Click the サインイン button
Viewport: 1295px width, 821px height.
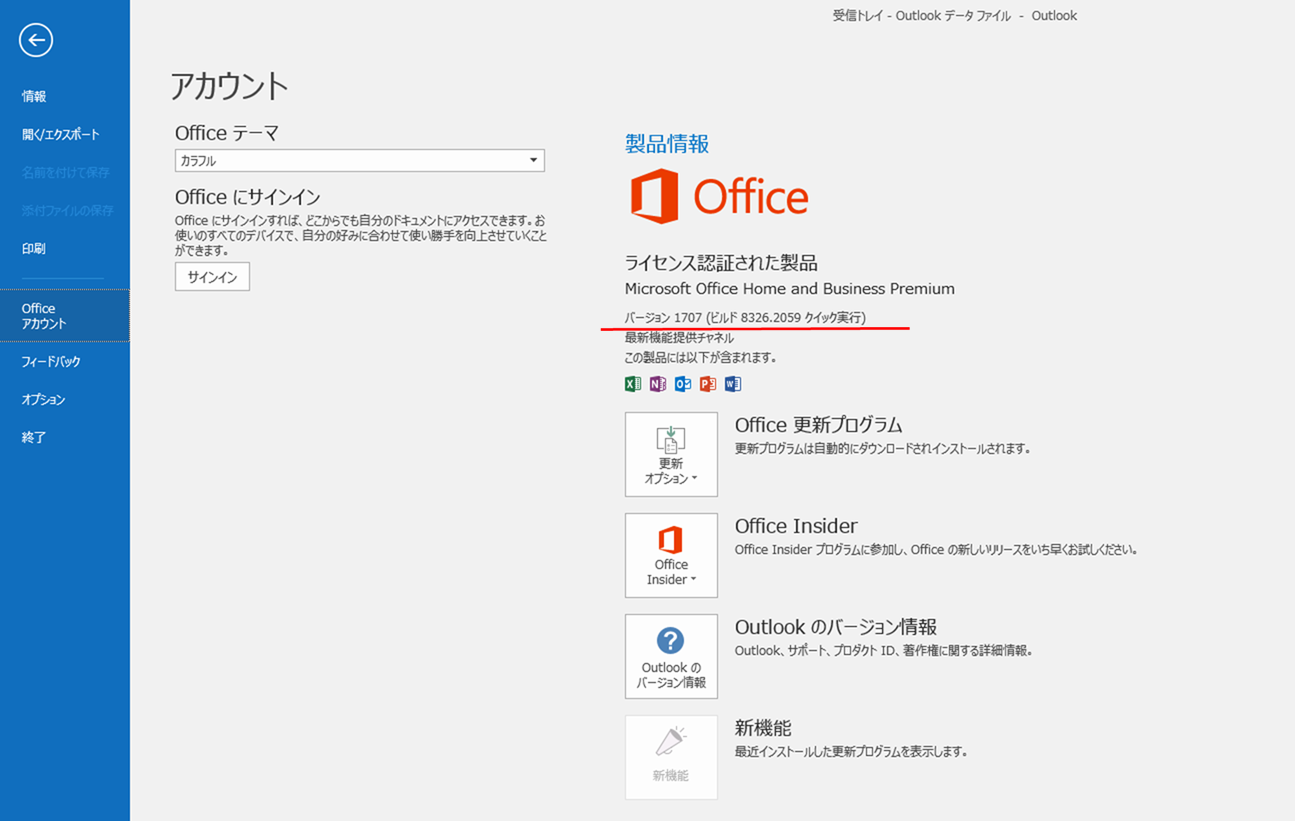(212, 277)
